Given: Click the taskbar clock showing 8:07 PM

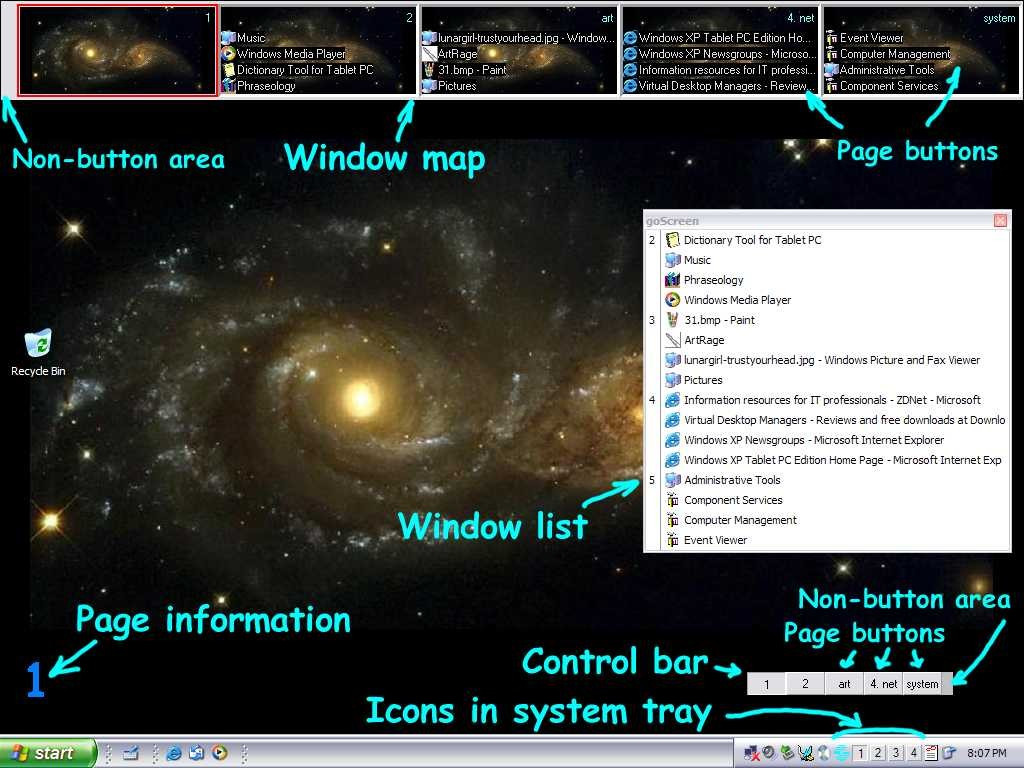Looking at the screenshot, I should pyautogui.click(x=987, y=754).
